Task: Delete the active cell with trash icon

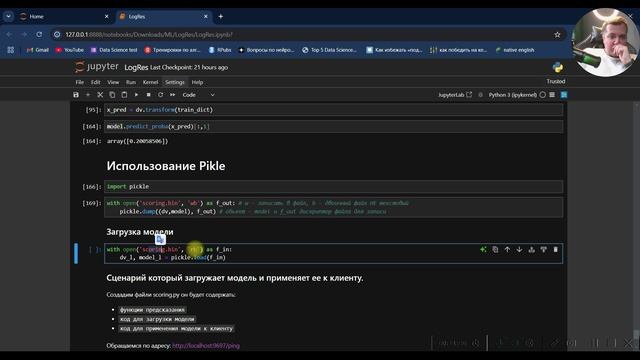Action: [x=556, y=249]
